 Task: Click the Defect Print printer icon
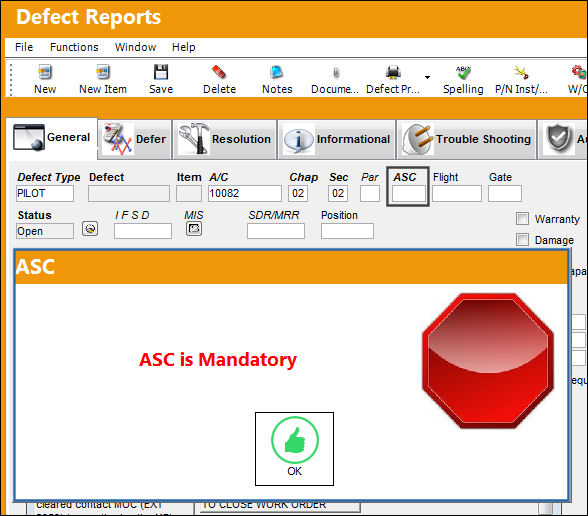point(393,72)
